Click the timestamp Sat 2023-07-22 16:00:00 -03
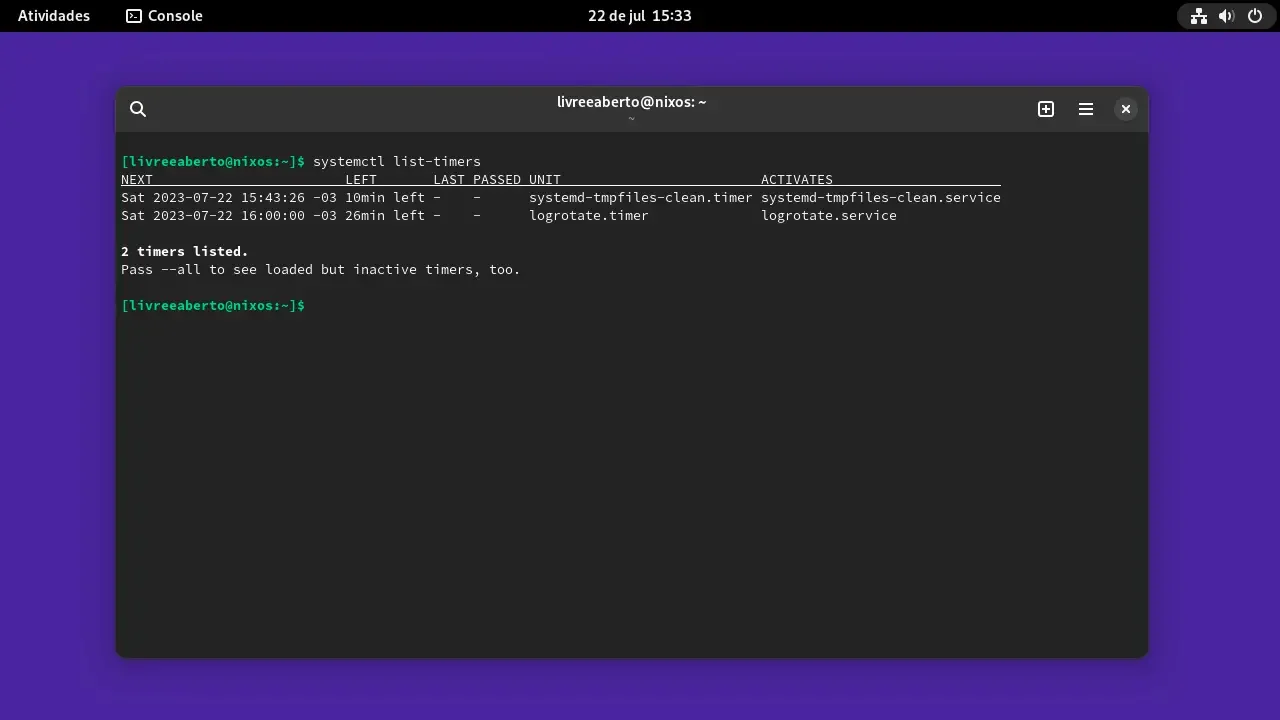The height and width of the screenshot is (720, 1280). click(229, 216)
